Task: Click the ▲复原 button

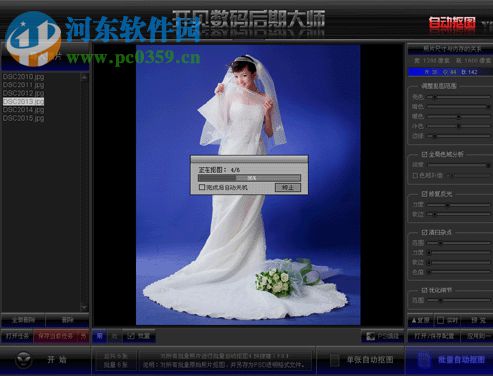Action: point(421,320)
